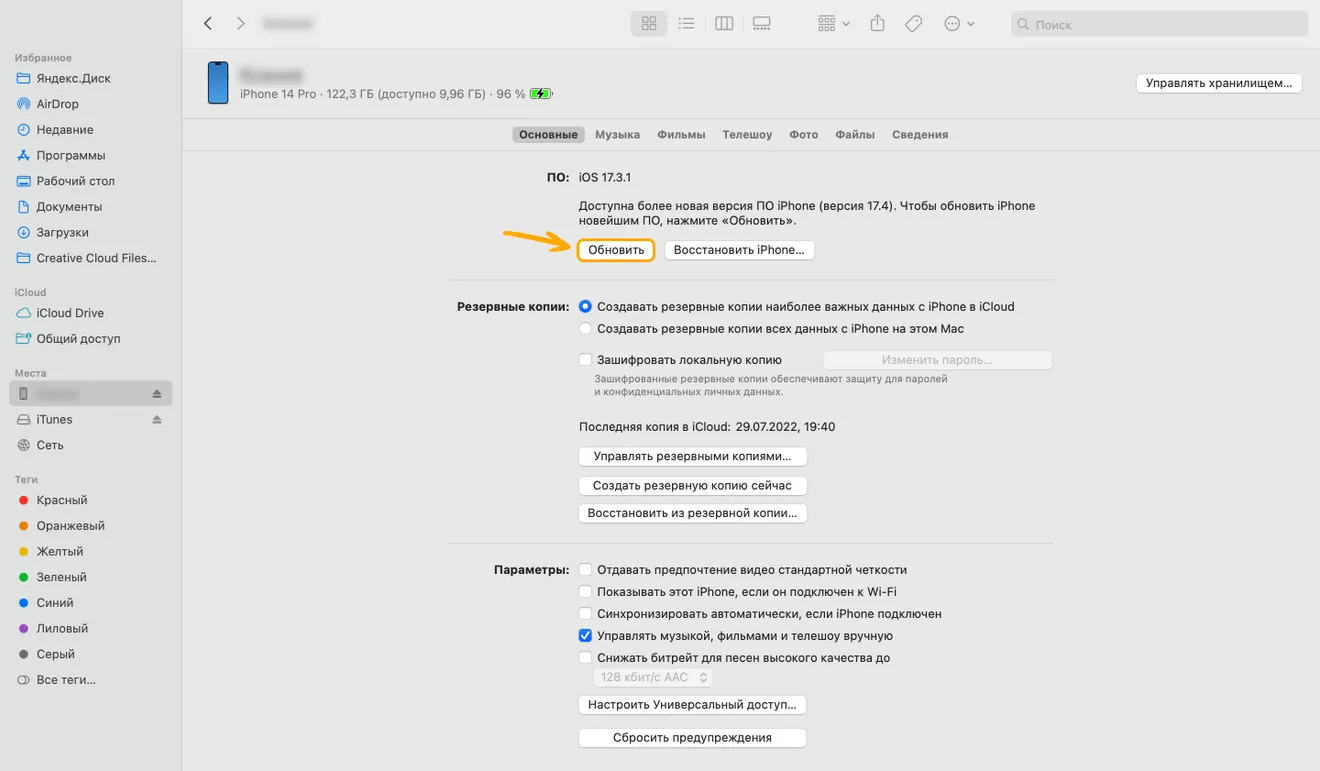This screenshot has height=771, width=1320.
Task: Open the Сведения tab
Action: point(920,134)
